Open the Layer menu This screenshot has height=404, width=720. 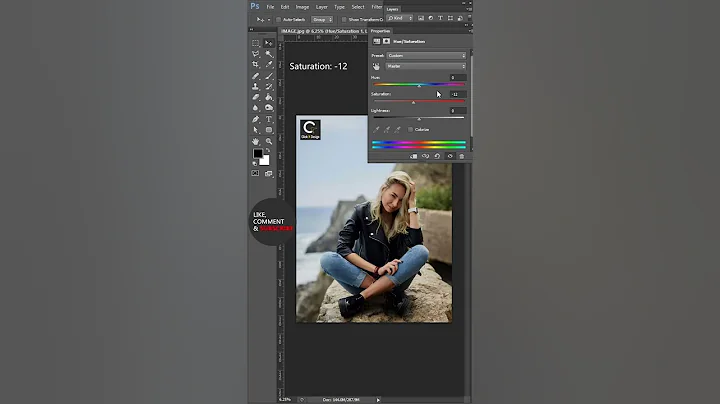point(321,7)
